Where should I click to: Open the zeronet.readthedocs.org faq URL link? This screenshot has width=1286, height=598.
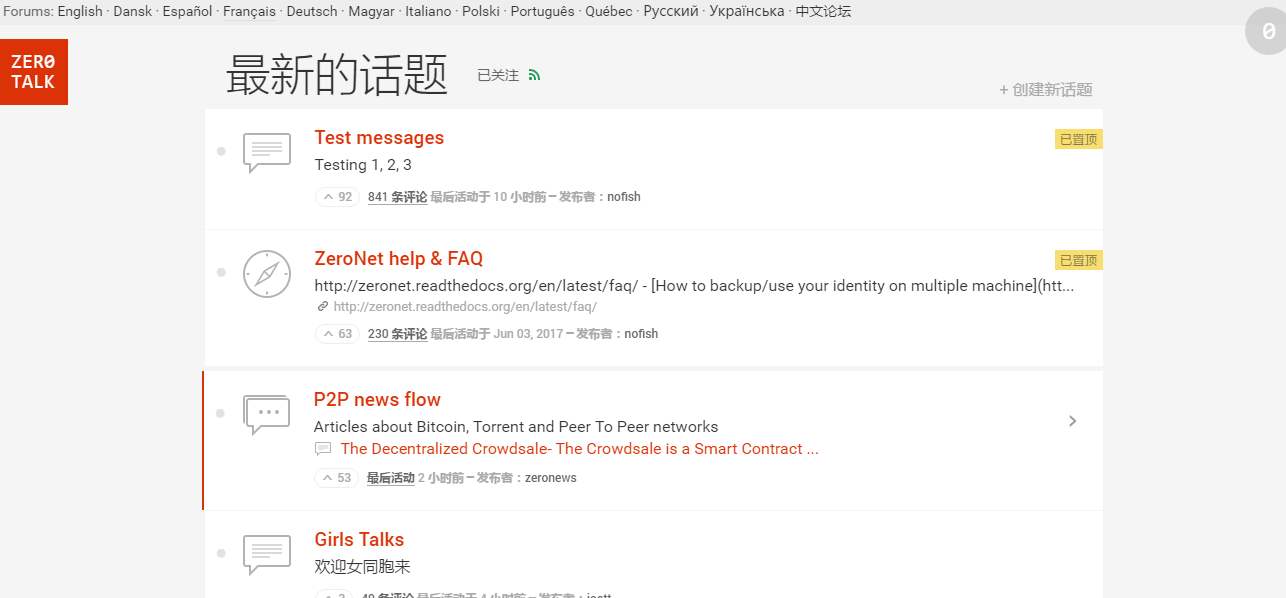[465, 307]
